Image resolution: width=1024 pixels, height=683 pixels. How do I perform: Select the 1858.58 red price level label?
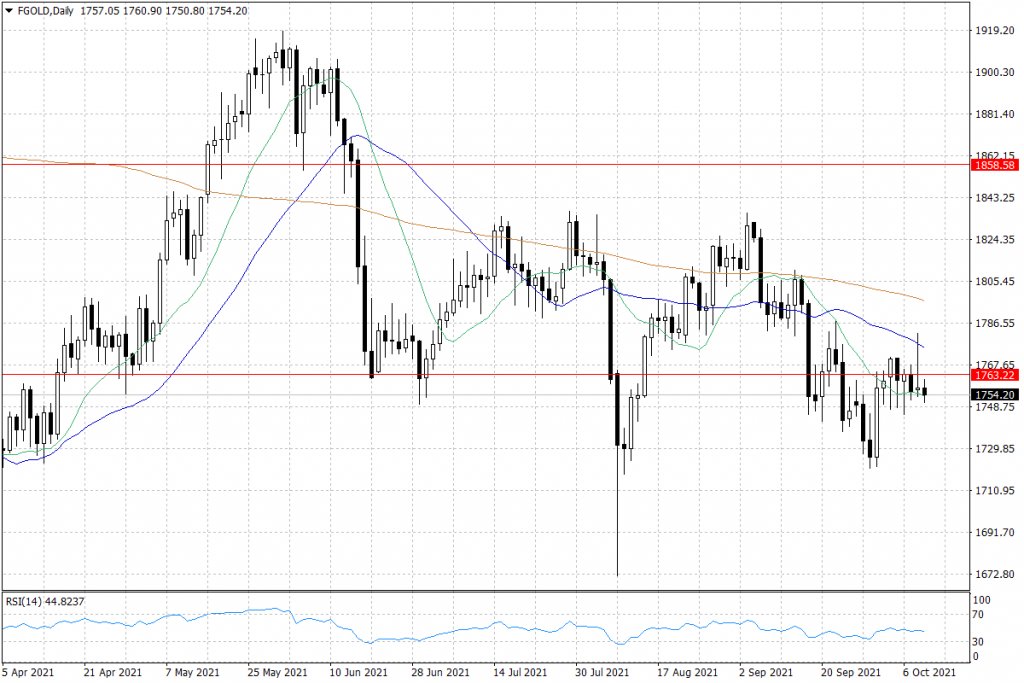coord(995,165)
